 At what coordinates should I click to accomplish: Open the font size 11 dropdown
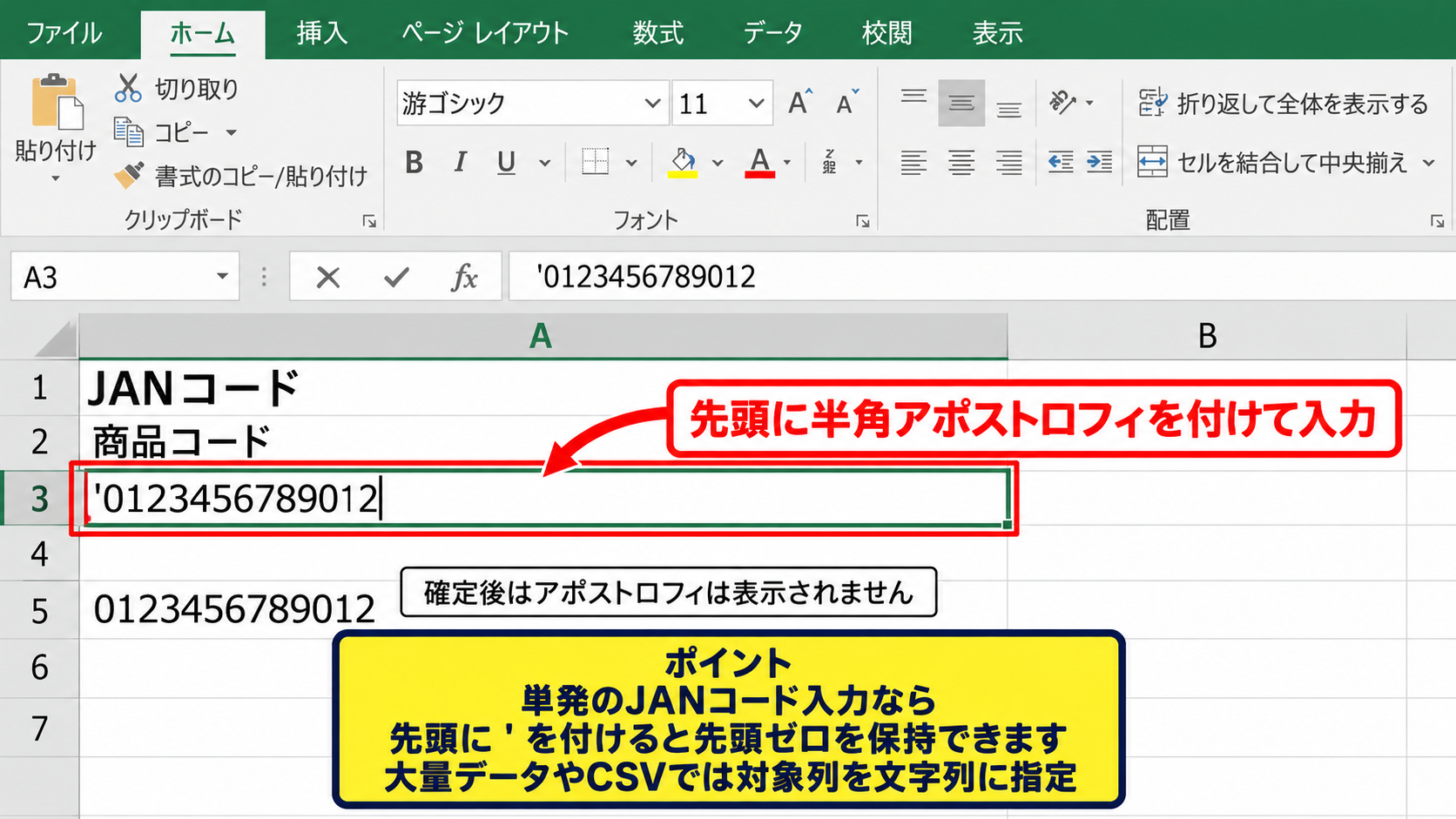(756, 103)
